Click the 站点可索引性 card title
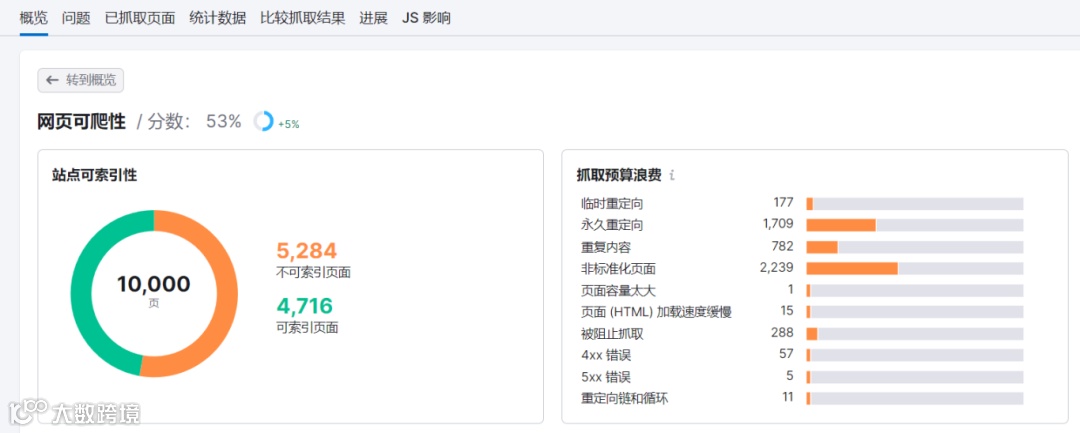The width and height of the screenshot is (1080, 433). pyautogui.click(x=94, y=176)
